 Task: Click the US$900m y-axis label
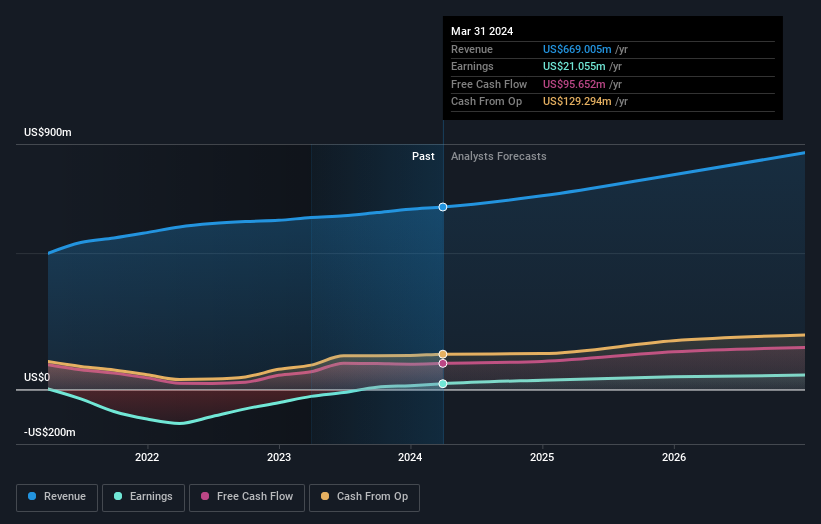[x=48, y=132]
